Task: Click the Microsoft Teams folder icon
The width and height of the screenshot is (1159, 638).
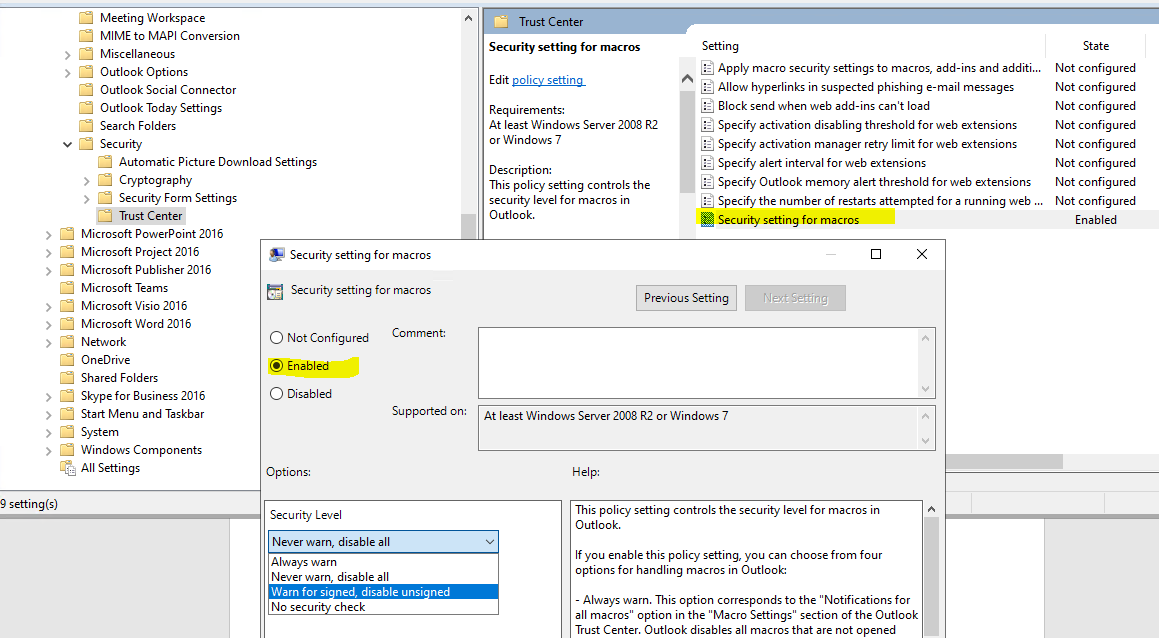Action: tap(67, 288)
